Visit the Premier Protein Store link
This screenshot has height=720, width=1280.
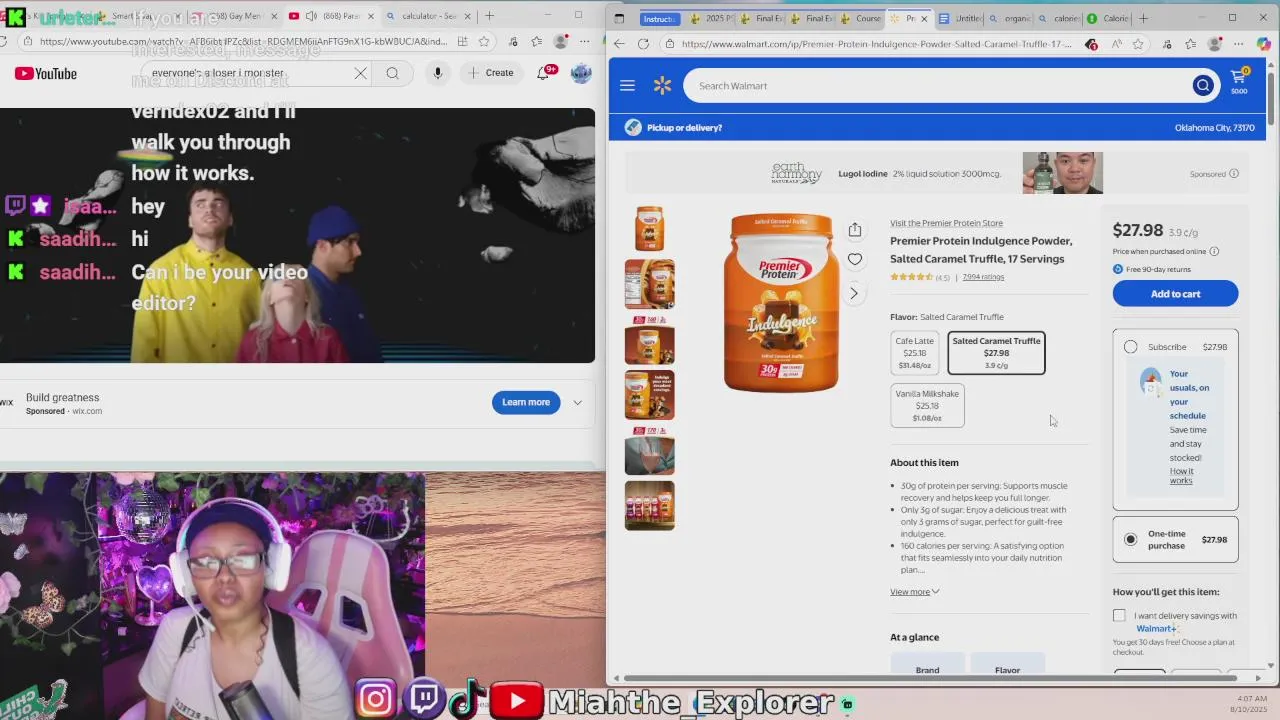[x=946, y=223]
